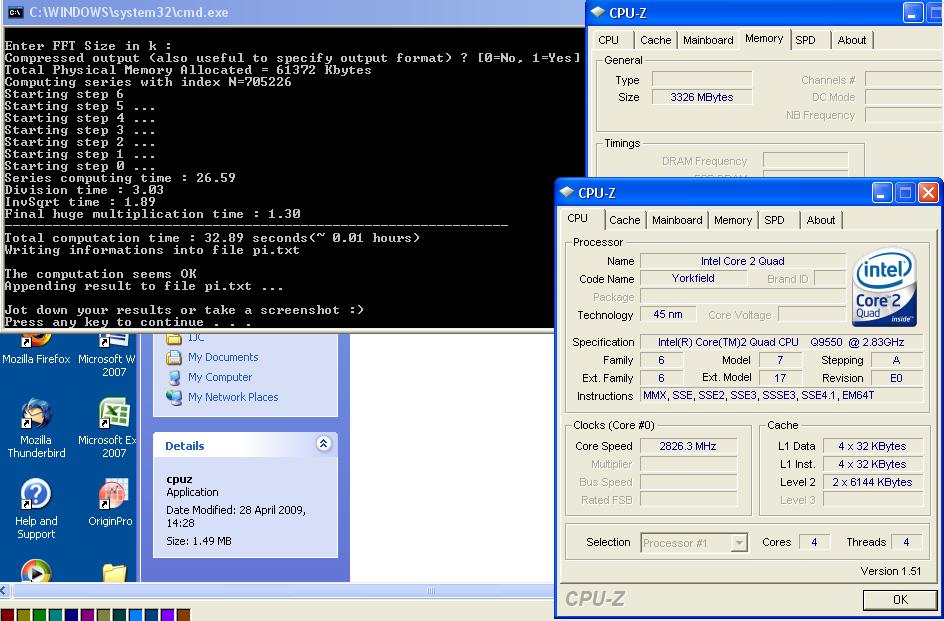This screenshot has width=944, height=621.
Task: Pick the navy blue palette swatch
Action: 71,615
